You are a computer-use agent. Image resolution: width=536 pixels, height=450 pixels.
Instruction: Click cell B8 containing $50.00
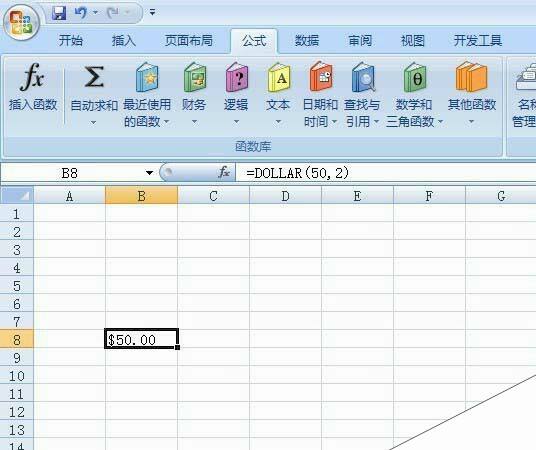pos(142,339)
